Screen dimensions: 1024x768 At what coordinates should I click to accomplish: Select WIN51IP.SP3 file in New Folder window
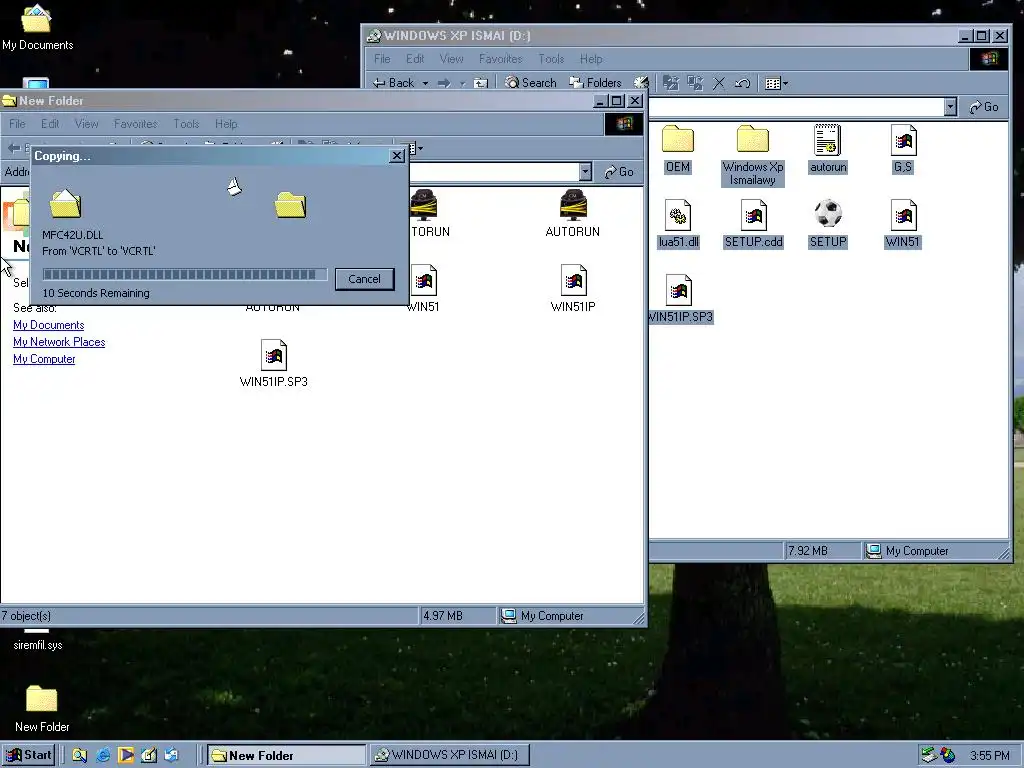point(274,364)
